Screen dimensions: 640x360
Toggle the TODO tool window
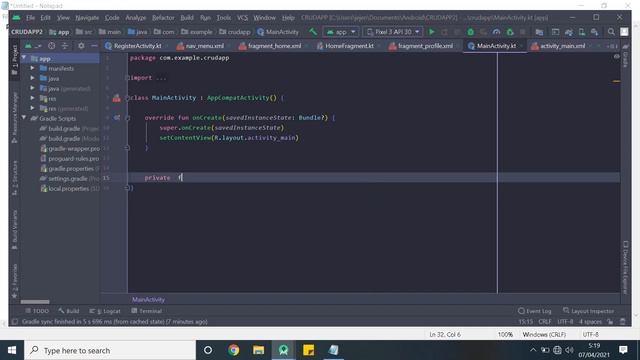coord(37,311)
